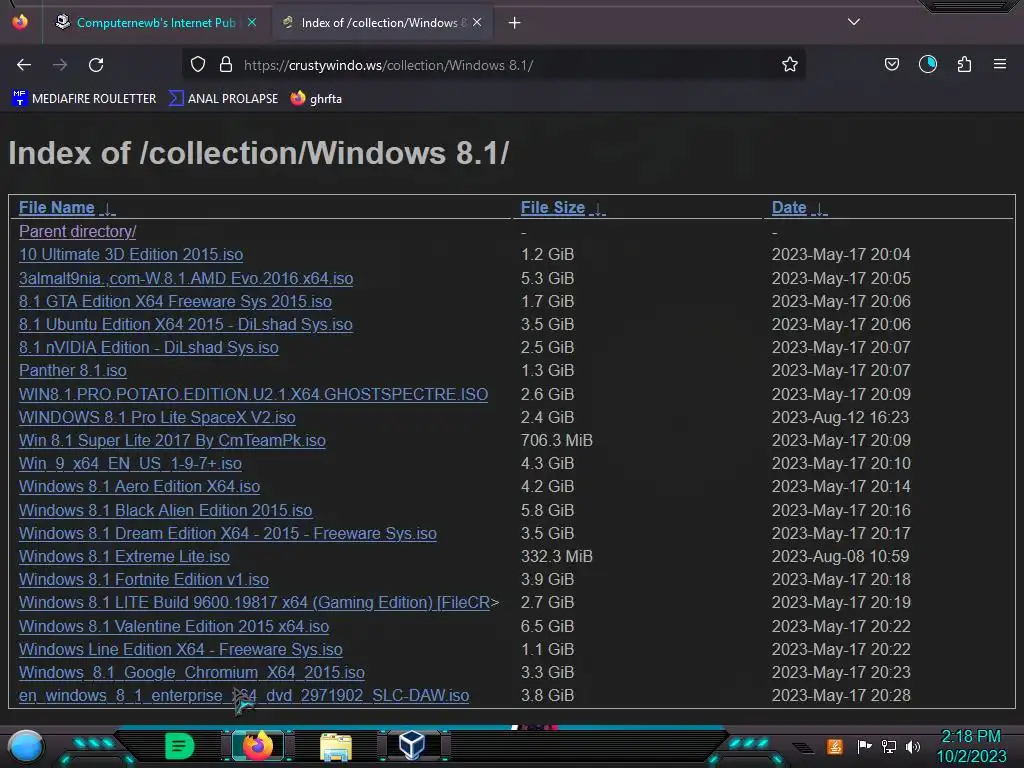Open Windows Line Edition X64 Freeware Sys link
This screenshot has width=1024, height=768.
pos(180,649)
